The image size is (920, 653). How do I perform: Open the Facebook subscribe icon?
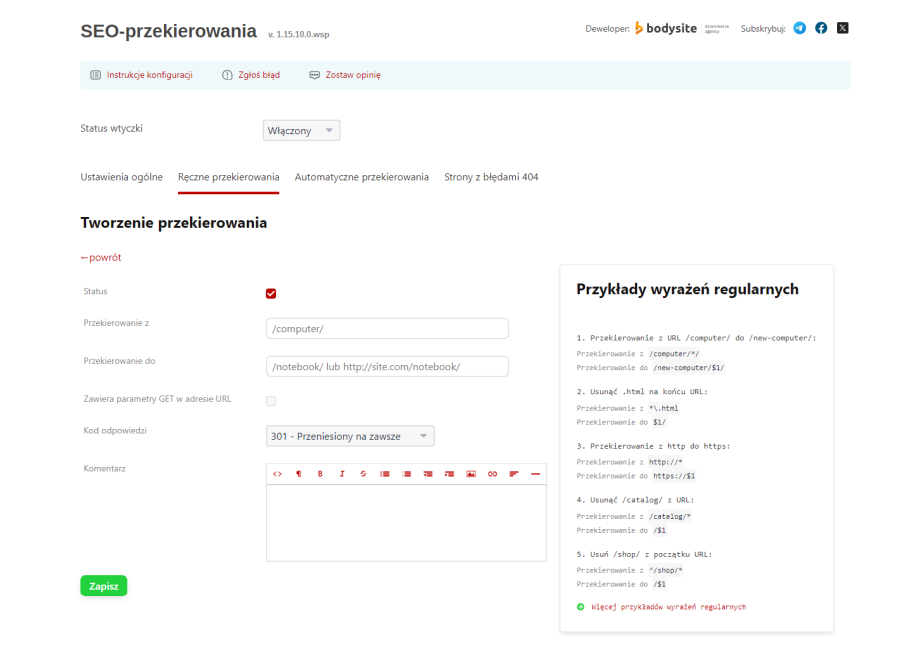point(821,28)
